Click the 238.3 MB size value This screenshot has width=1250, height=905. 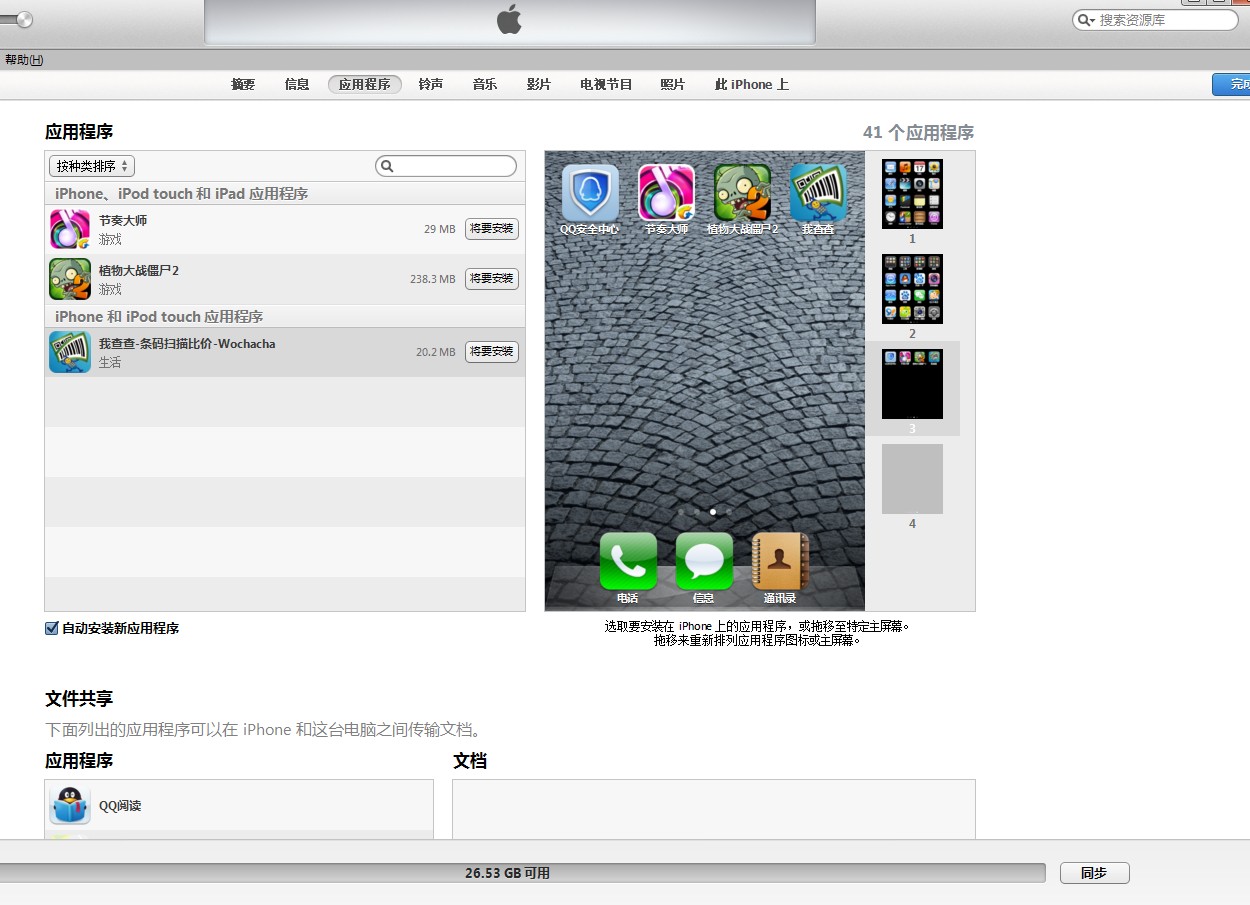(433, 279)
